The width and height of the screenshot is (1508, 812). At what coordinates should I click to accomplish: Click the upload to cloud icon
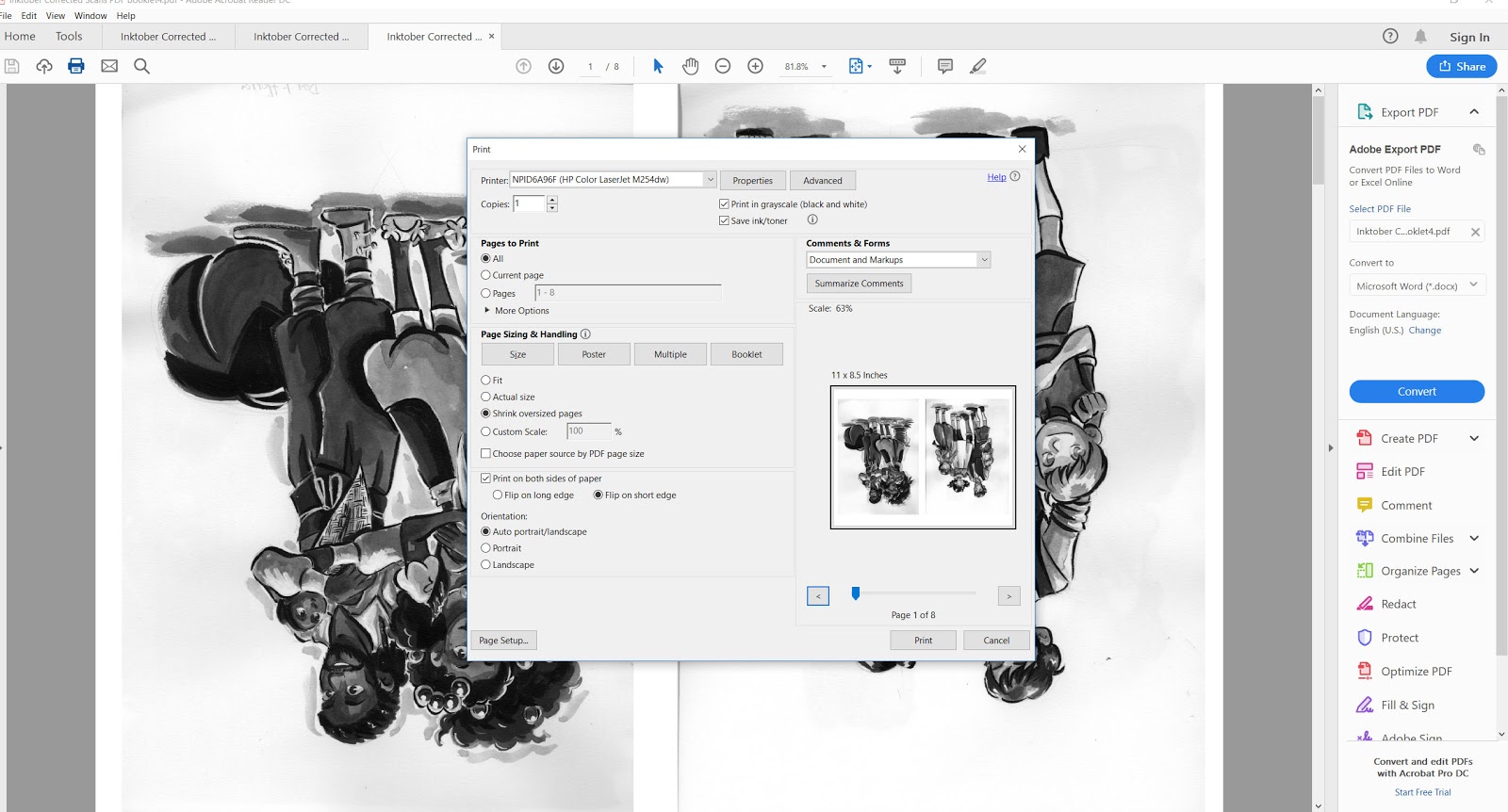(x=44, y=66)
